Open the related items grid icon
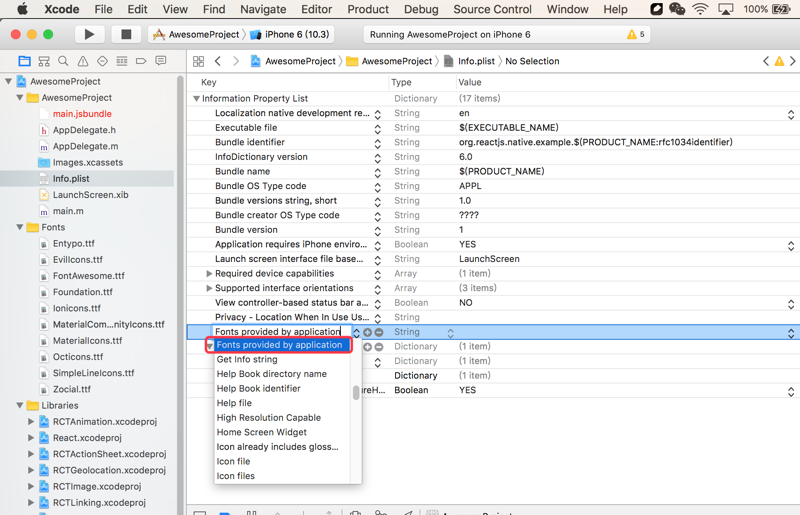The image size is (800, 515). pos(198,61)
